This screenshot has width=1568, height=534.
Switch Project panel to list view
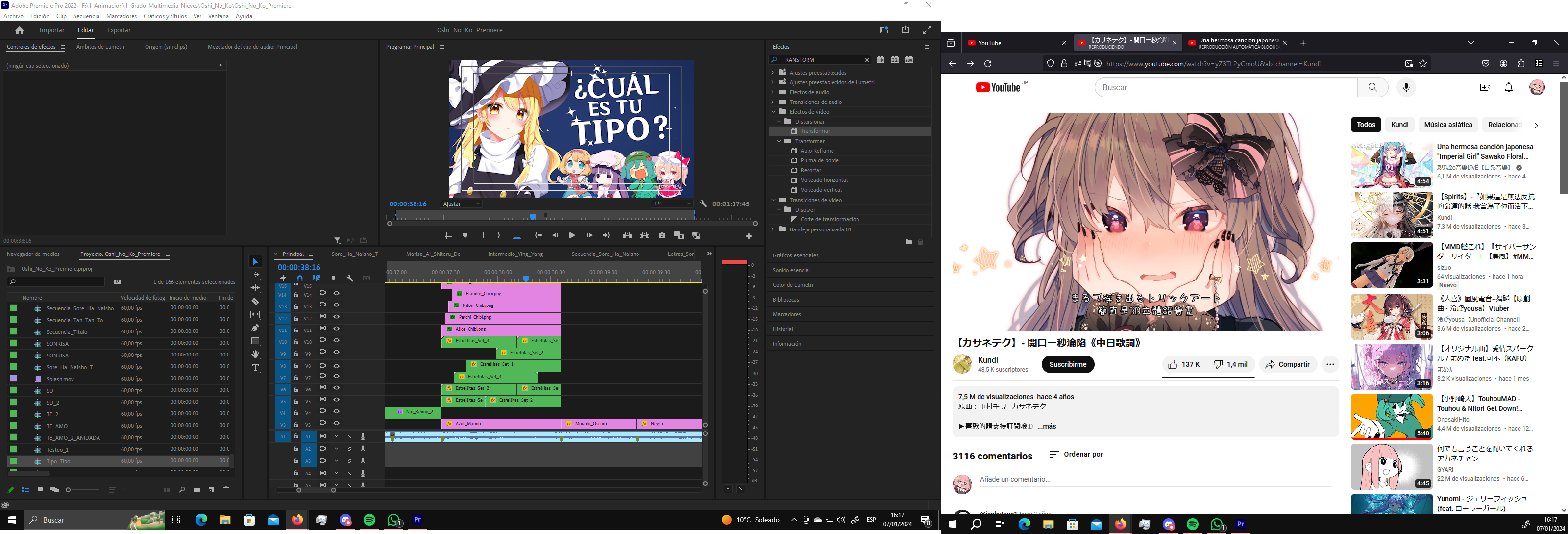coord(25,489)
